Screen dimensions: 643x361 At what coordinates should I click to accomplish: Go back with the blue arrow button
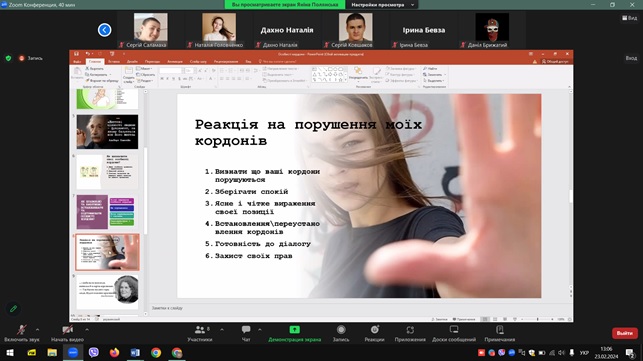(105, 30)
